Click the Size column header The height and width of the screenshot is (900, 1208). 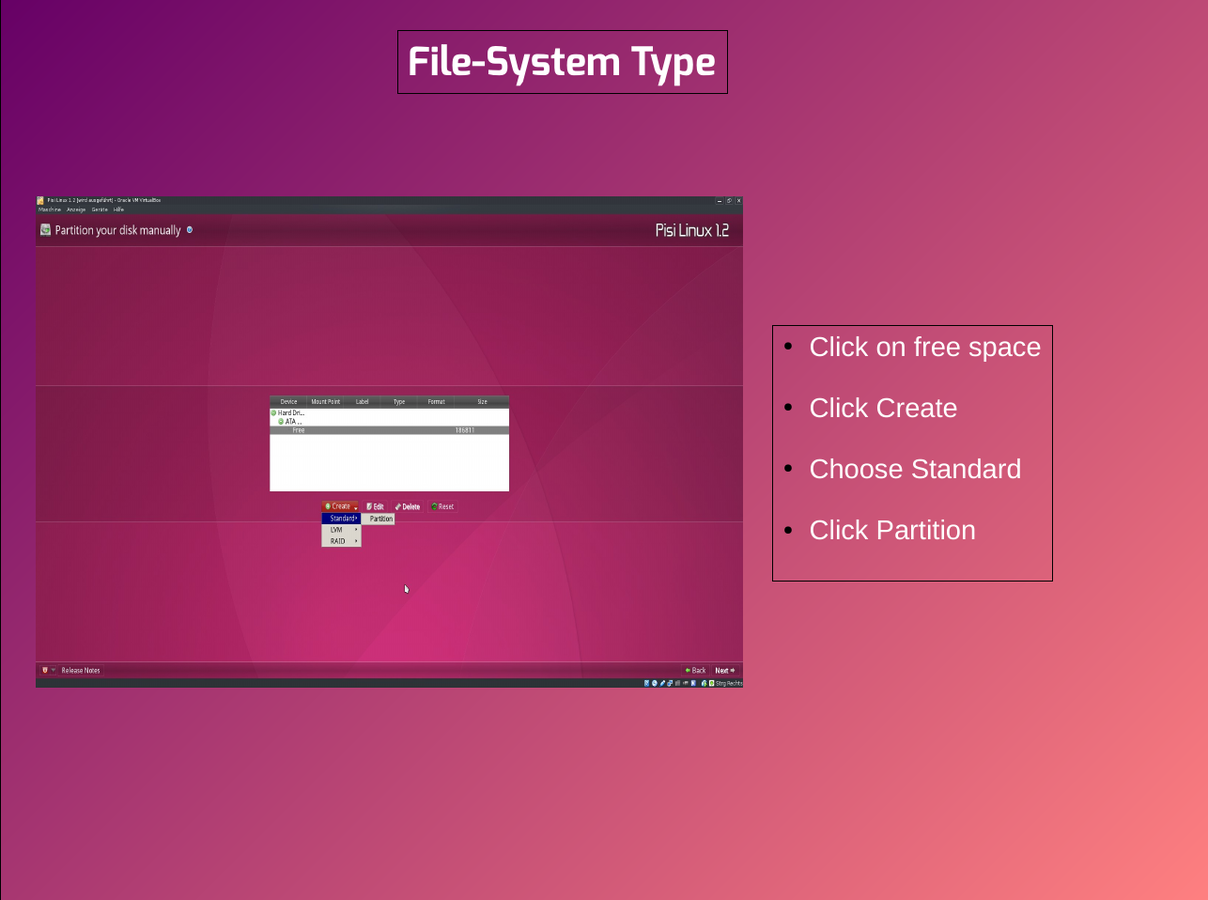482,402
